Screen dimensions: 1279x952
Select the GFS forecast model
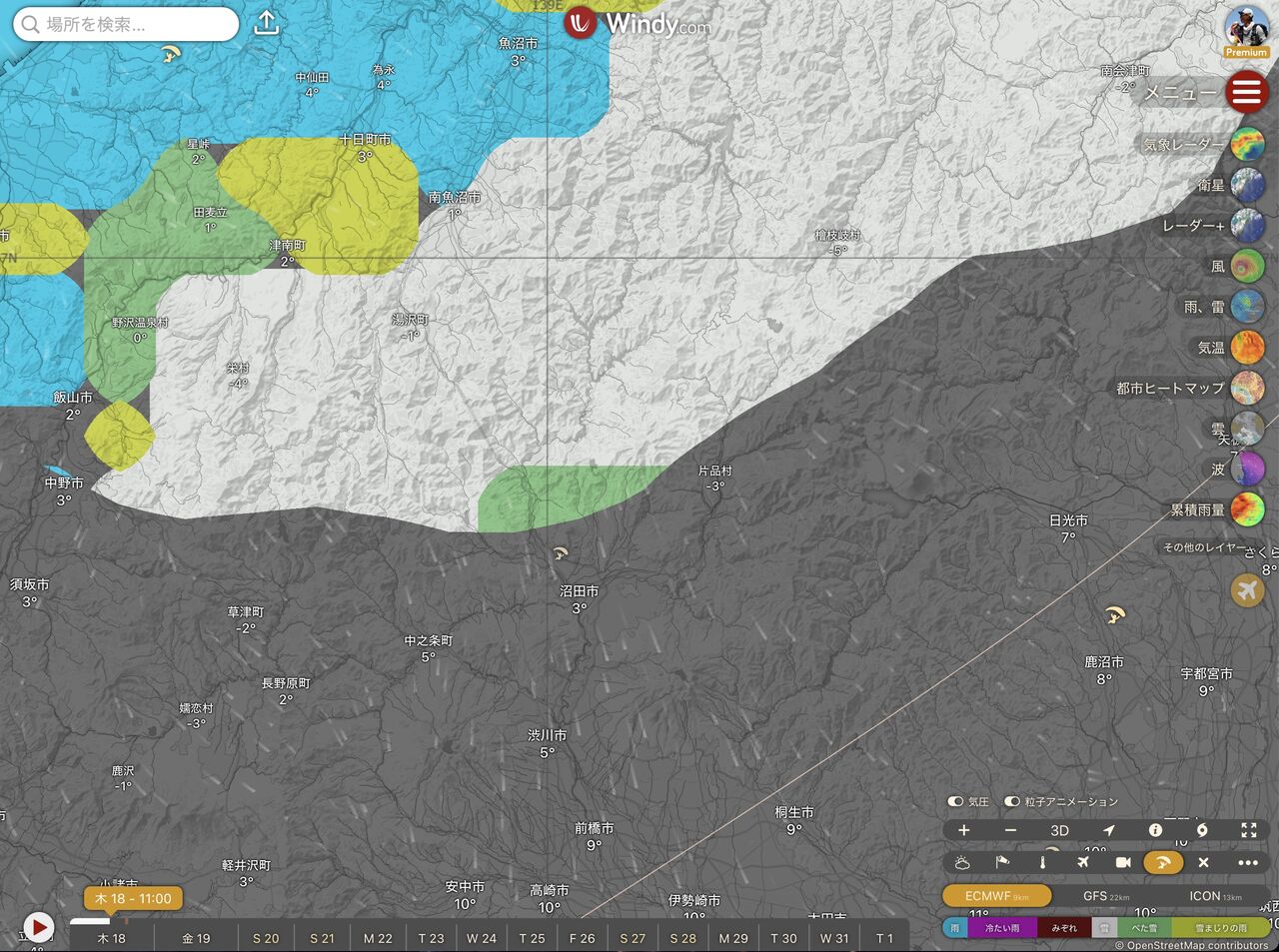point(1106,896)
